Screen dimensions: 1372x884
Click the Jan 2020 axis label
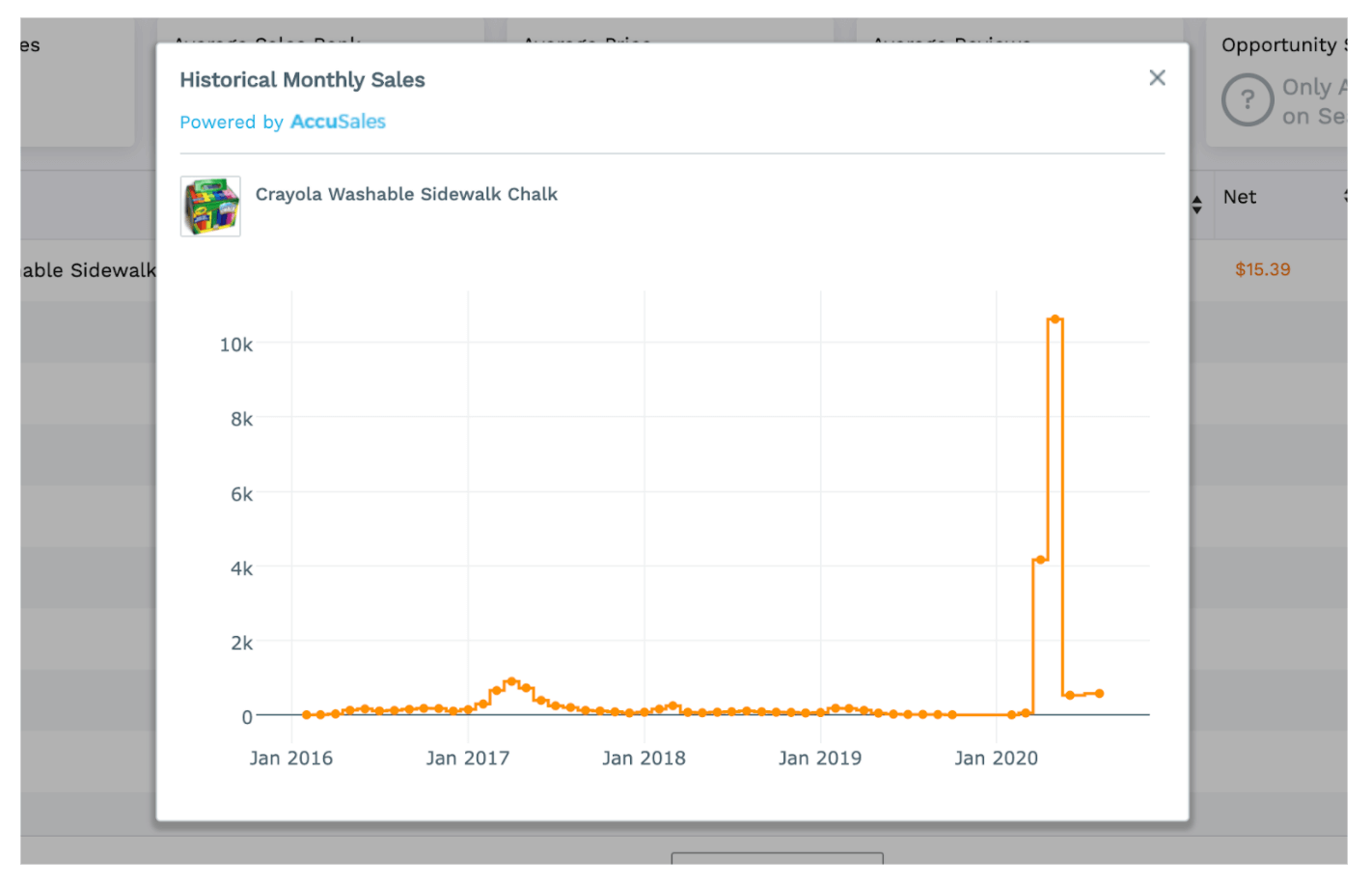coord(996,759)
